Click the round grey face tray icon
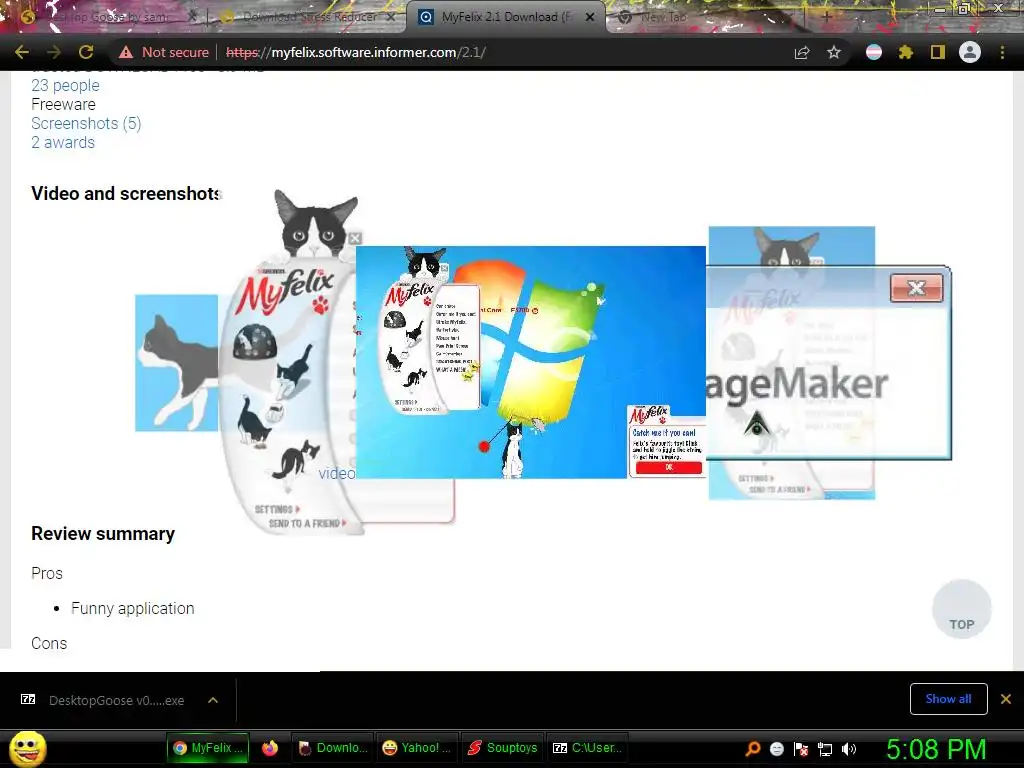1024x768 pixels. tap(776, 749)
